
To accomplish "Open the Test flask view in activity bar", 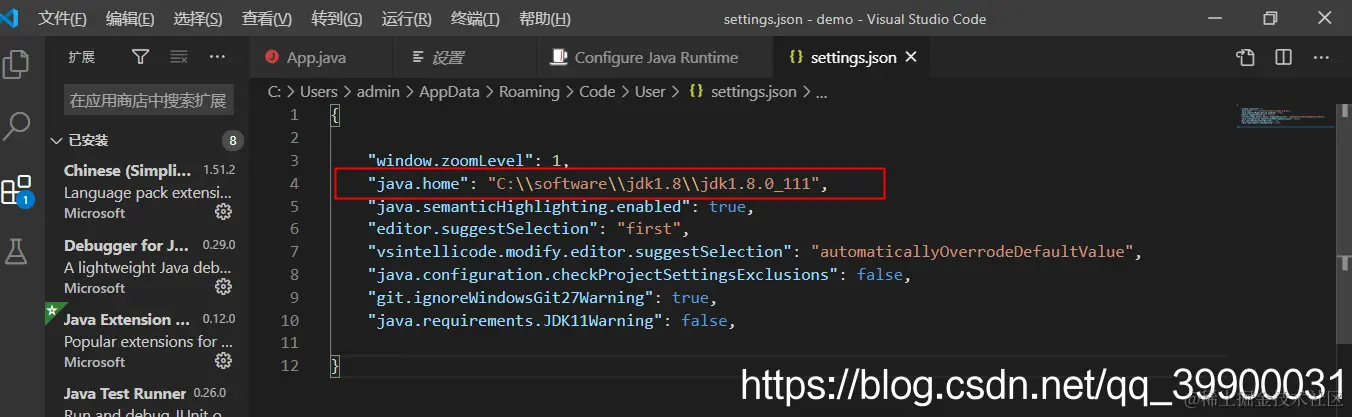I will [x=17, y=251].
